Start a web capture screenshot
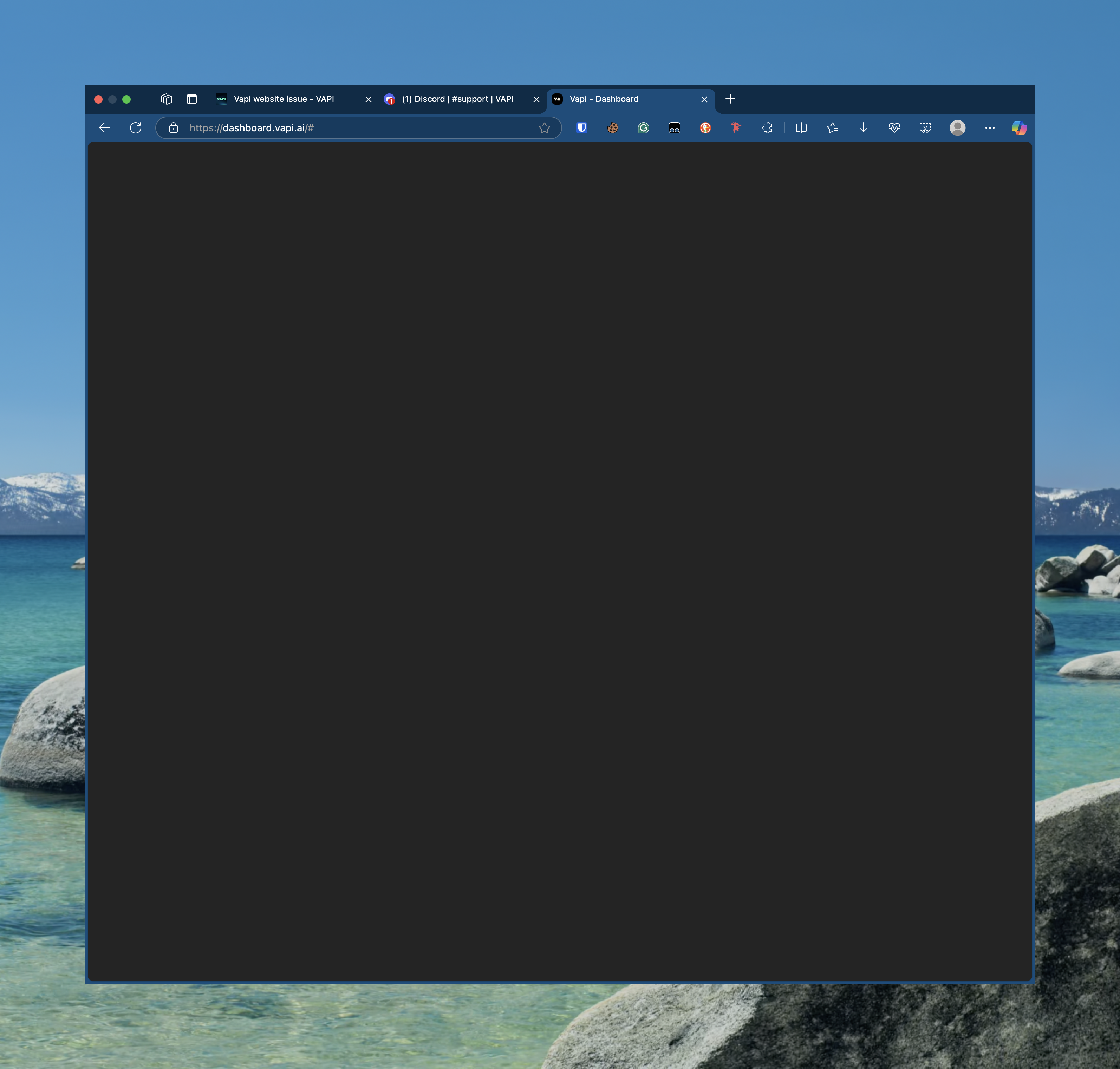This screenshot has height=1069, width=1120. tap(925, 127)
